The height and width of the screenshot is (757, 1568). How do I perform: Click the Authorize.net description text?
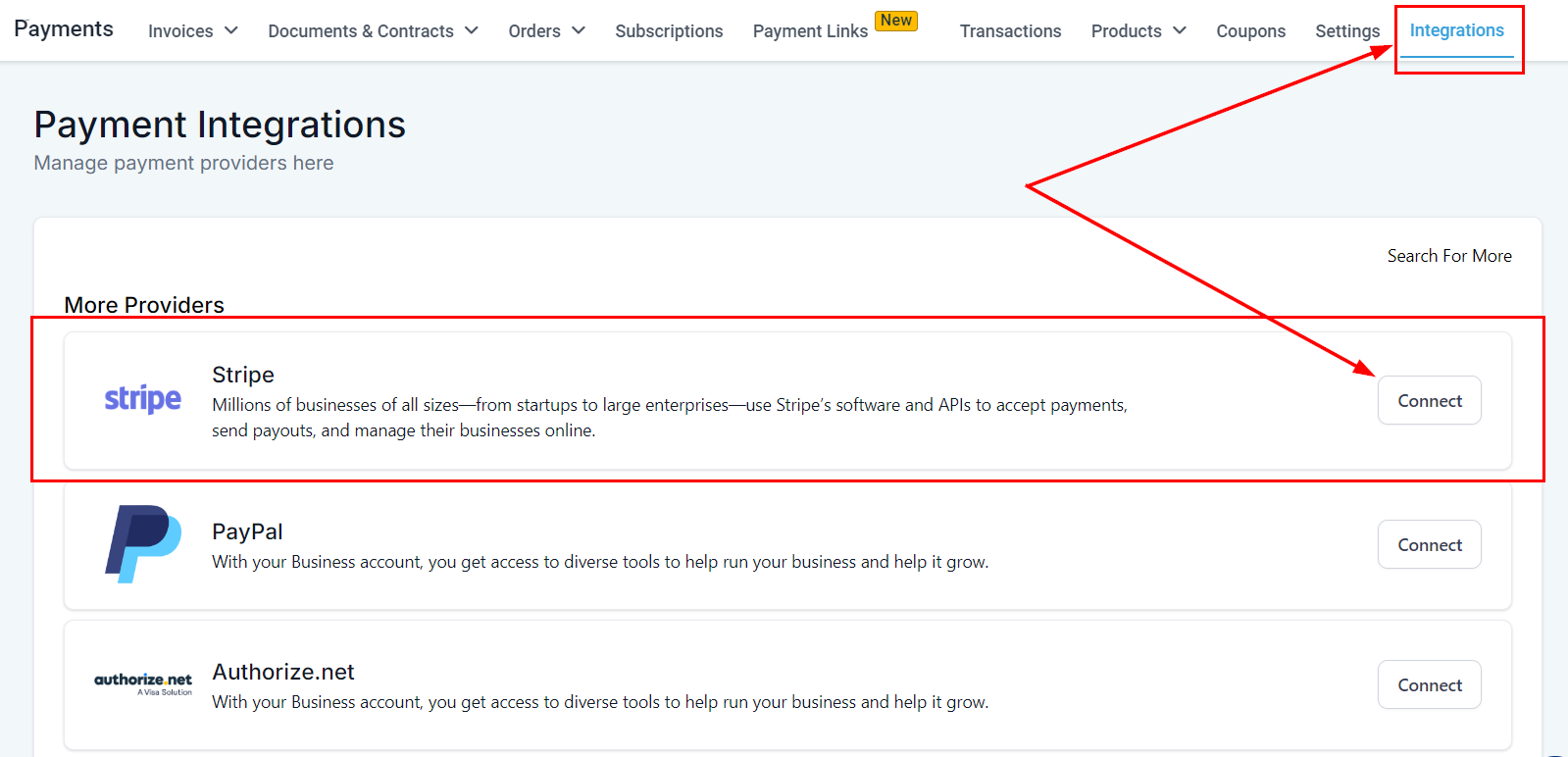click(600, 702)
